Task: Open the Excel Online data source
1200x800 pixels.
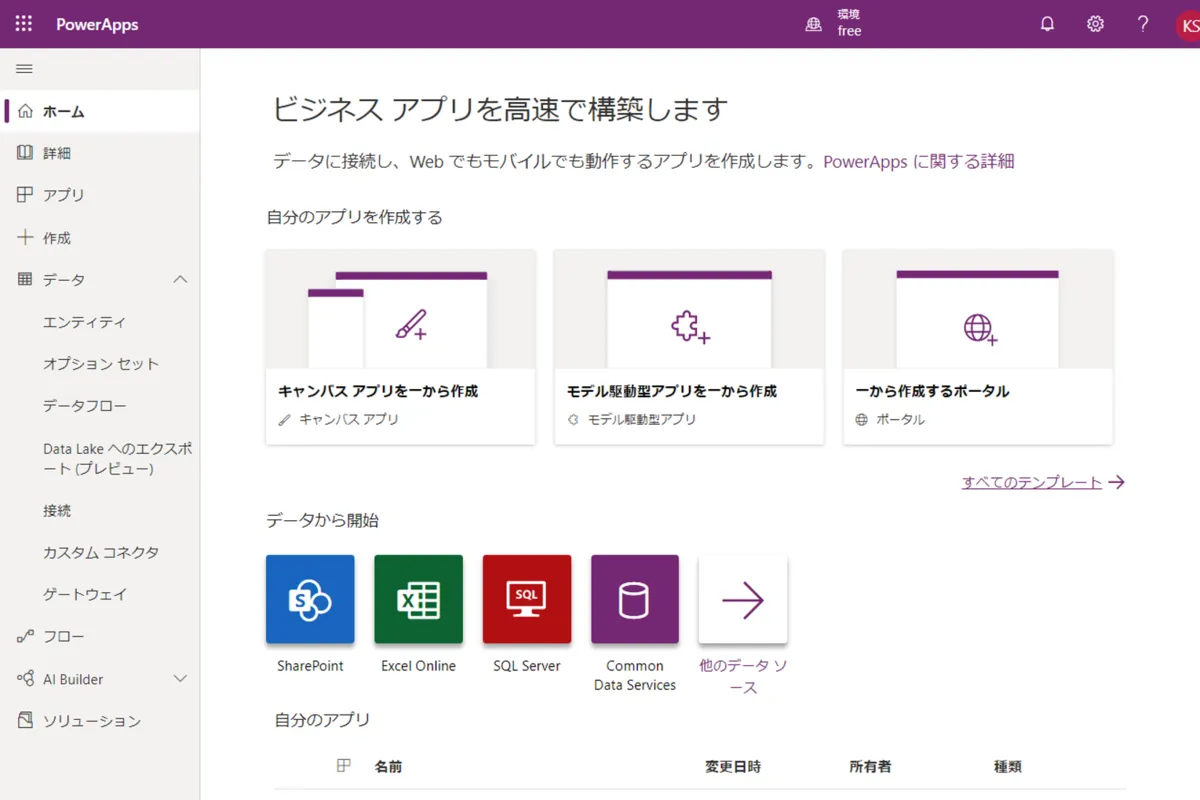Action: [x=418, y=599]
